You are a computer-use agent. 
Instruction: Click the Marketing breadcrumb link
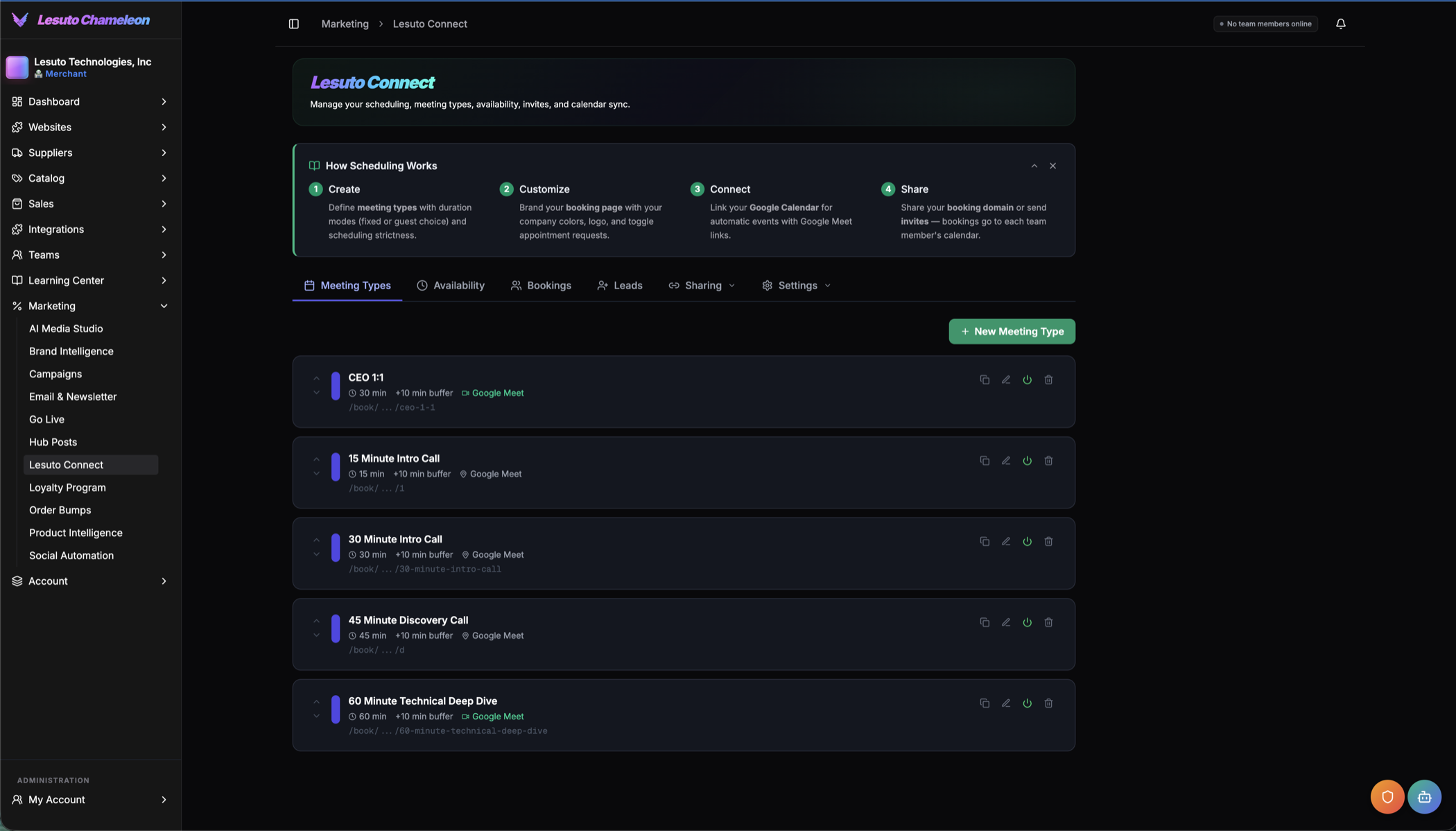pyautogui.click(x=345, y=23)
